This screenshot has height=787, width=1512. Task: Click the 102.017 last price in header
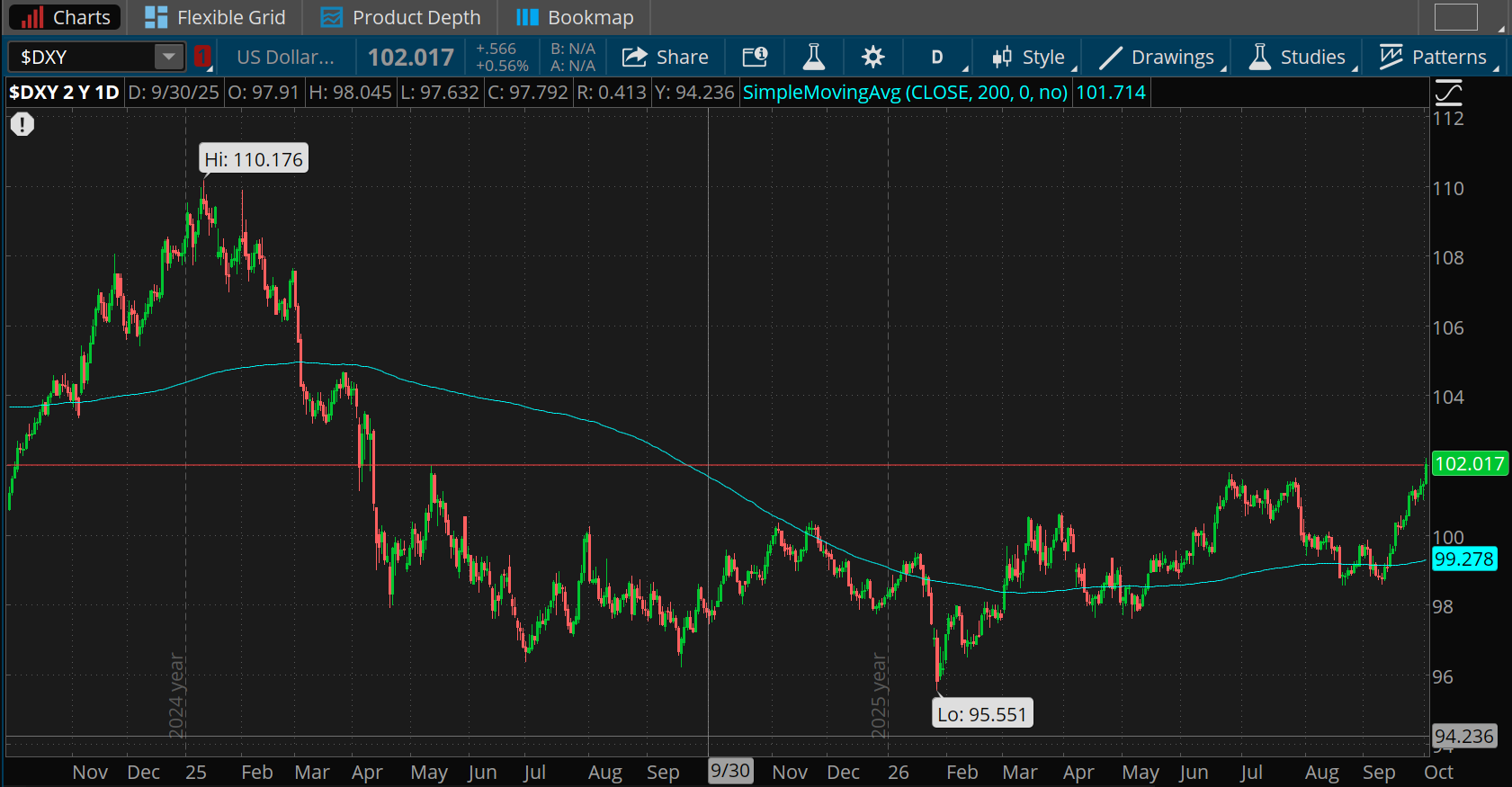pos(411,58)
